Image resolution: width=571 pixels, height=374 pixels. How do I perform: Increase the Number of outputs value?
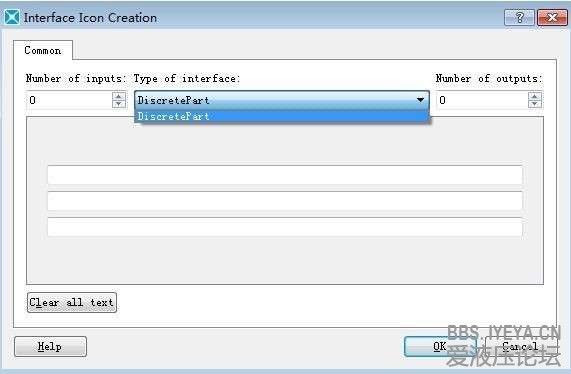click(534, 96)
